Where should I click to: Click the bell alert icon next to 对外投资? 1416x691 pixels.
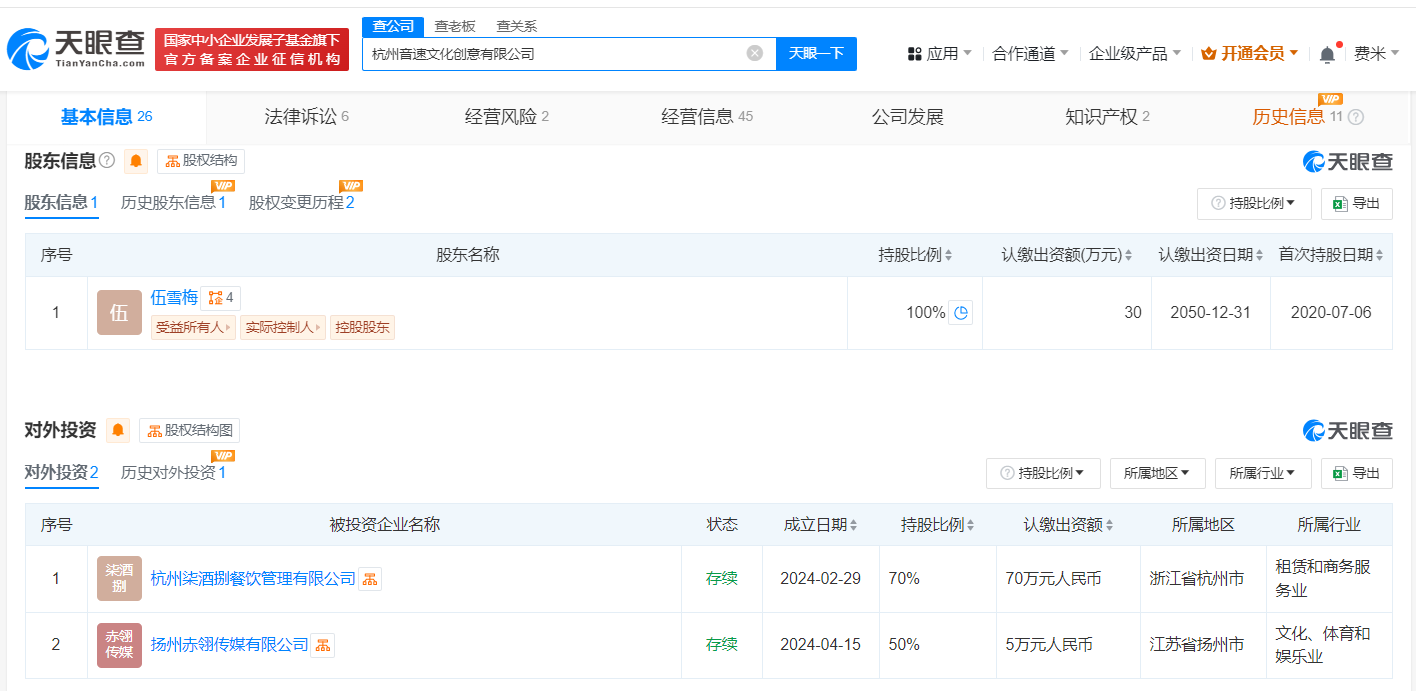pyautogui.click(x=118, y=430)
